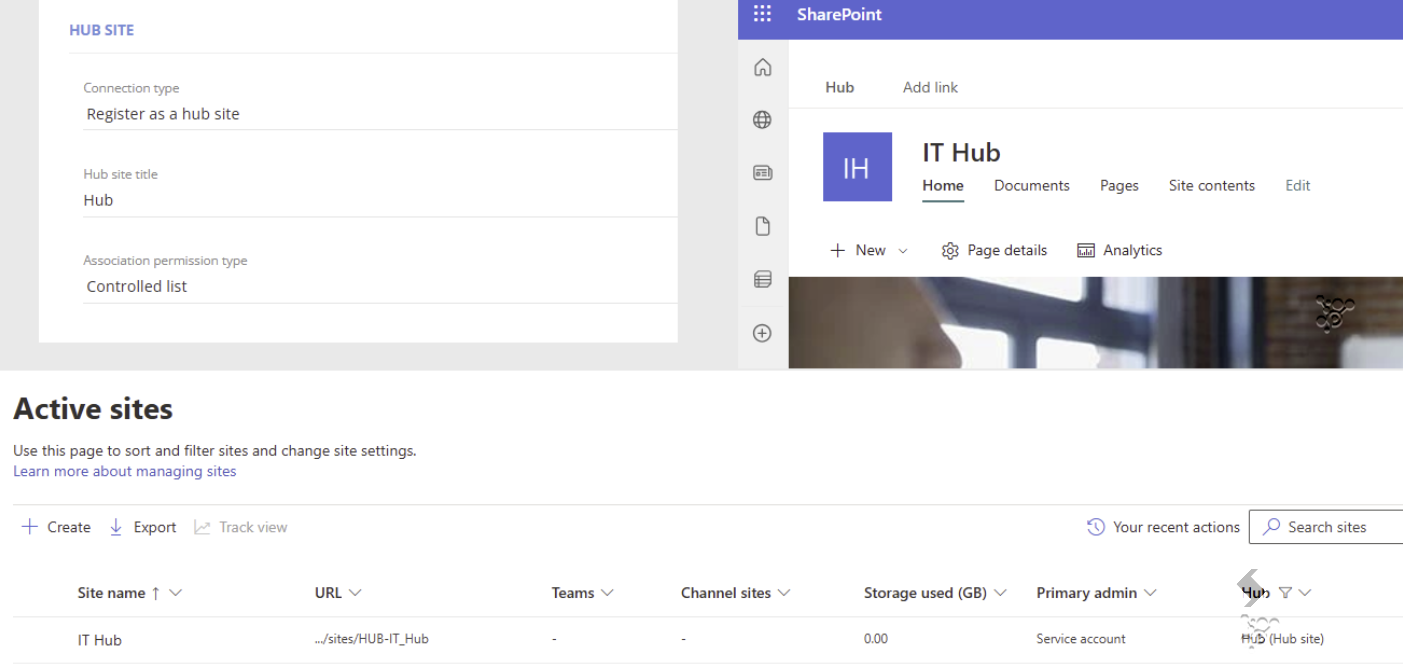Open the Site name column chevron menu
Viewport: 1403px width, 670px height.
pyautogui.click(x=176, y=593)
